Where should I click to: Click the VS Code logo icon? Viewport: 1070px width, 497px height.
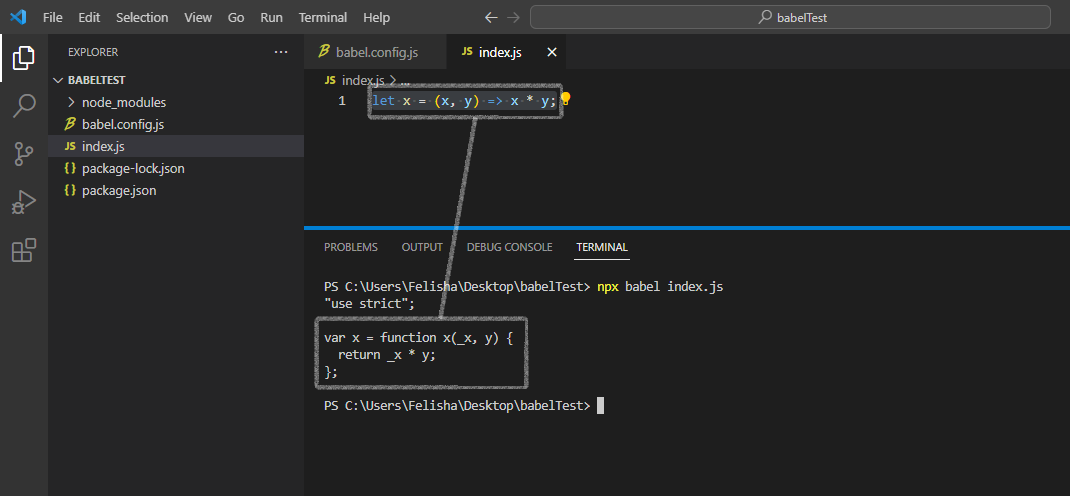click(18, 17)
